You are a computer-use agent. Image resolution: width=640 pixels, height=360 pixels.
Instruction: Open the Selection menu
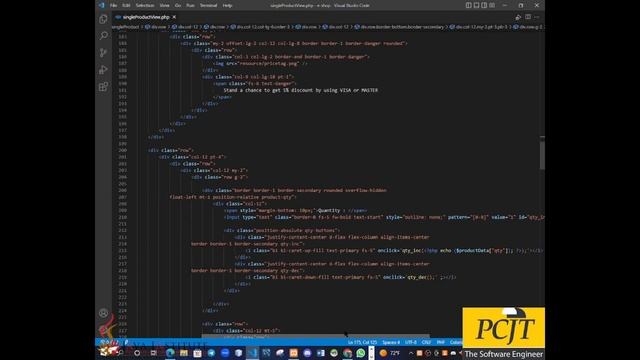(145, 6)
